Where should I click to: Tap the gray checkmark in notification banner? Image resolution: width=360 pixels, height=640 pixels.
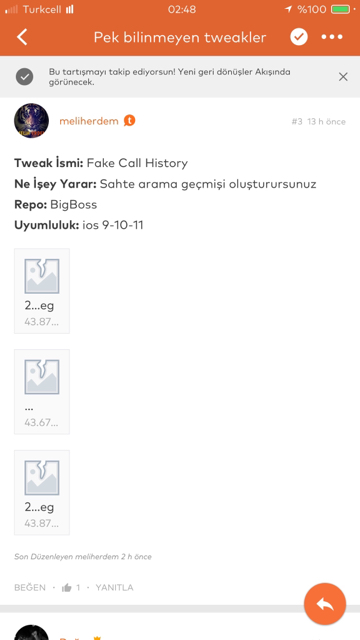point(24,77)
